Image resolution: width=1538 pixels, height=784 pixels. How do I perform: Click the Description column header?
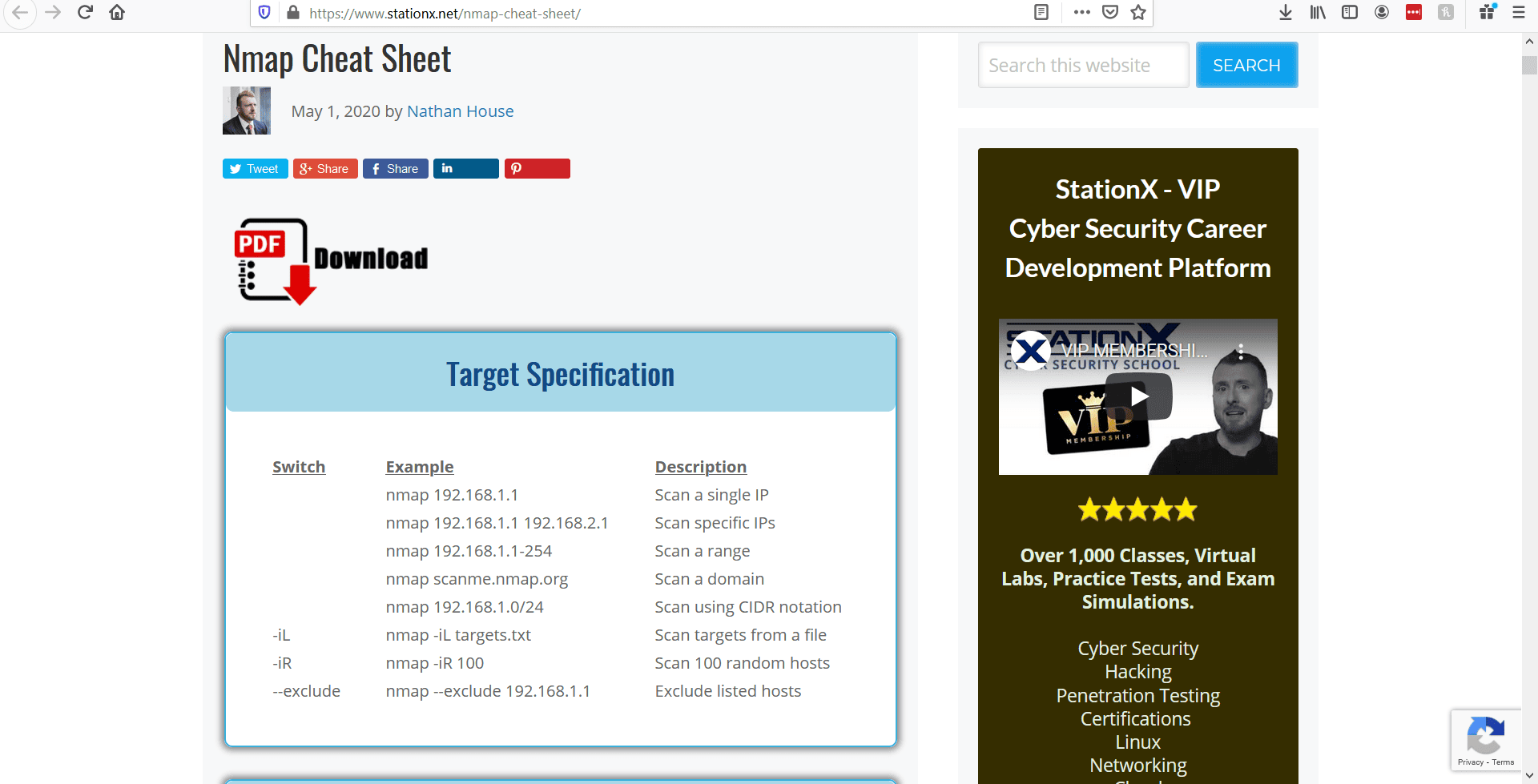[x=701, y=467]
